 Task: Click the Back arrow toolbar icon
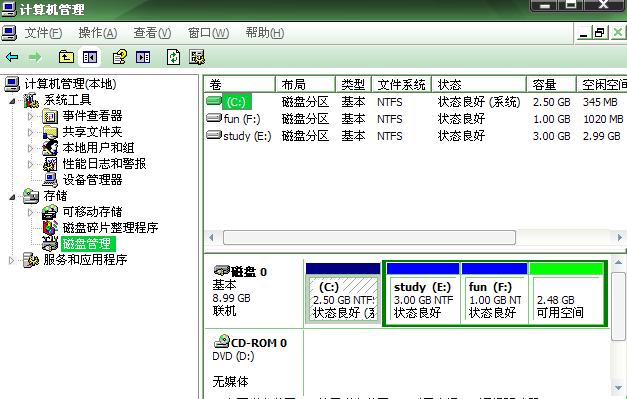coord(12,57)
